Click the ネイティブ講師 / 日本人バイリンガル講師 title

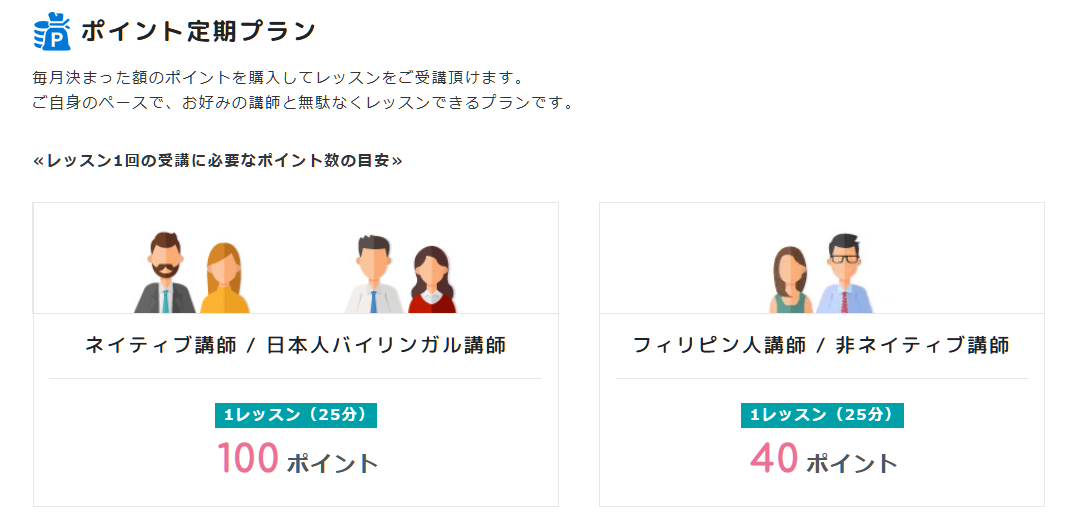[295, 346]
